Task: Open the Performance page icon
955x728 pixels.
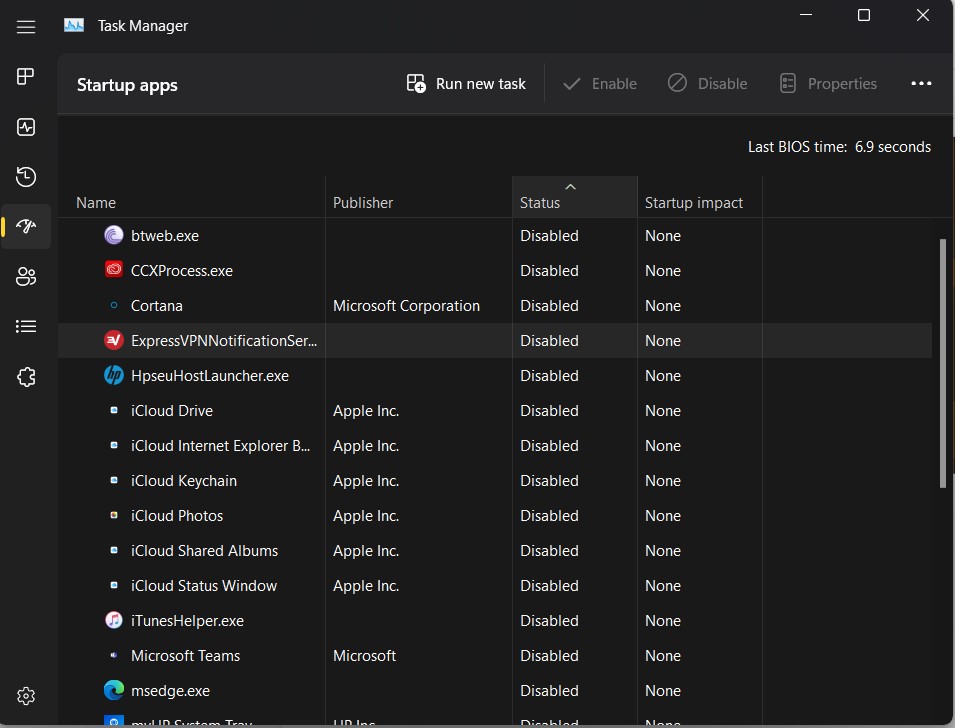Action: tap(26, 127)
